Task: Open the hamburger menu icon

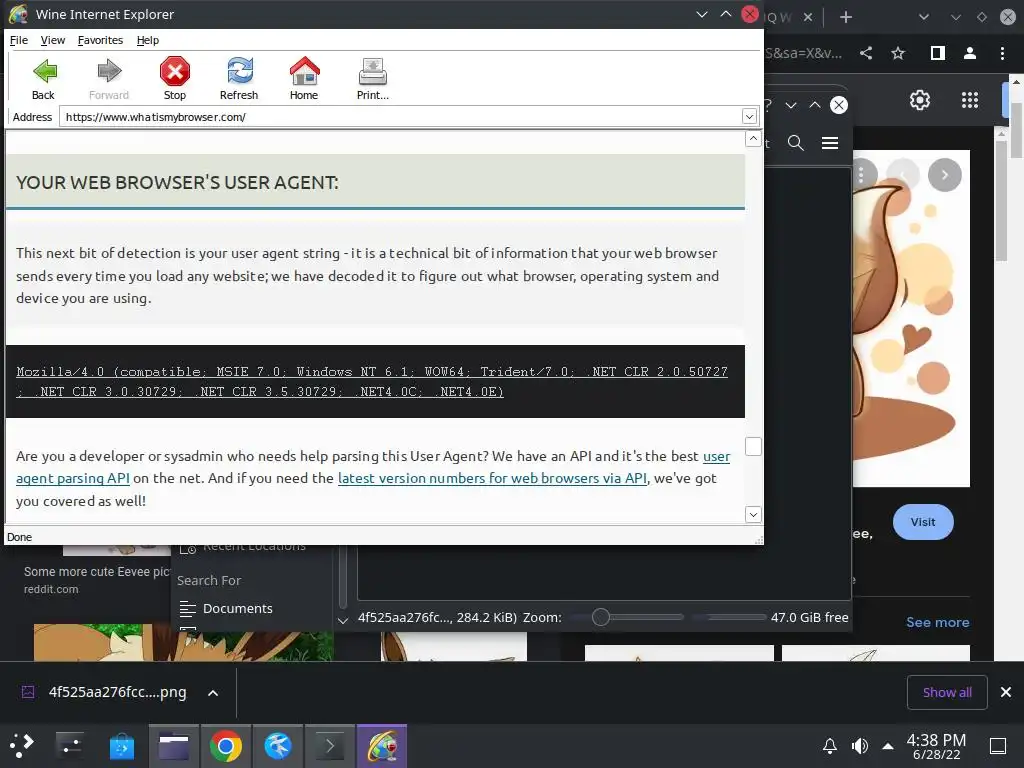Action: click(x=830, y=143)
